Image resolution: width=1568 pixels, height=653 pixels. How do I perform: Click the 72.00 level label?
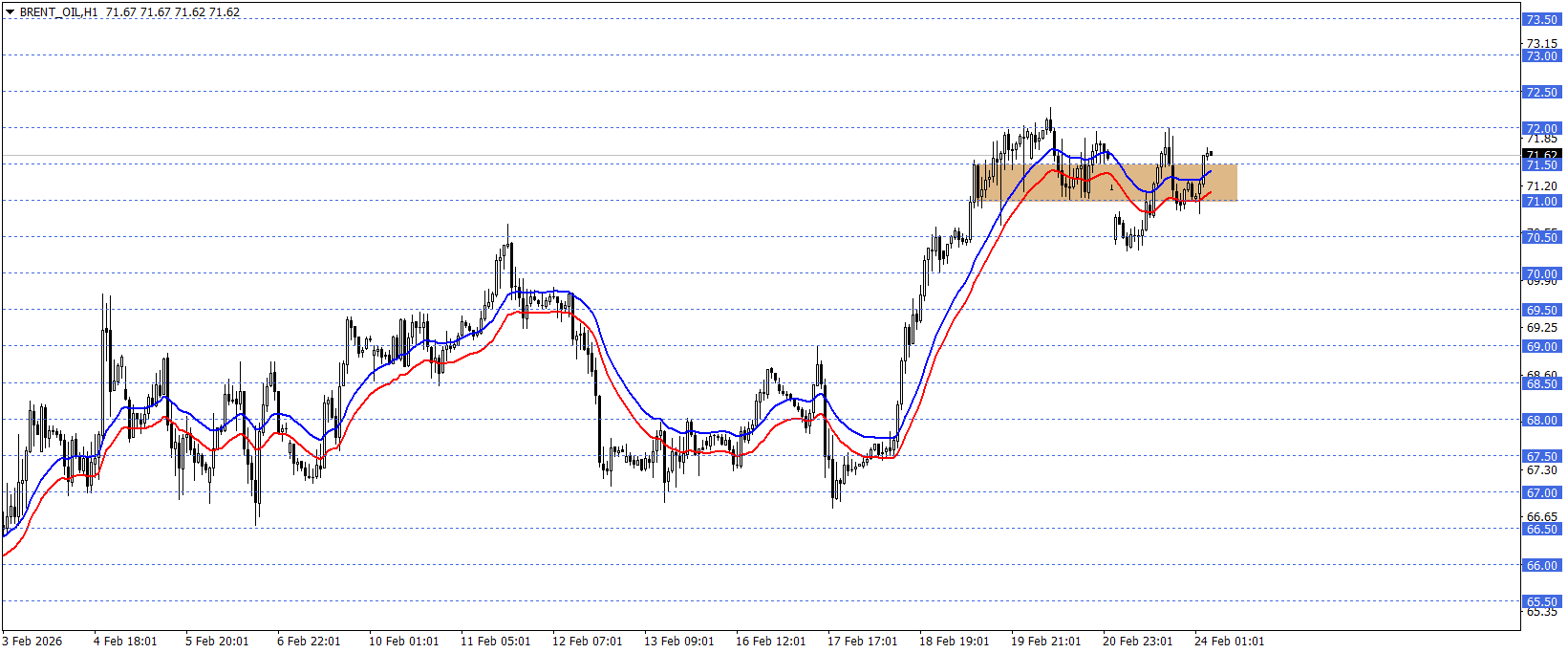click(1541, 128)
